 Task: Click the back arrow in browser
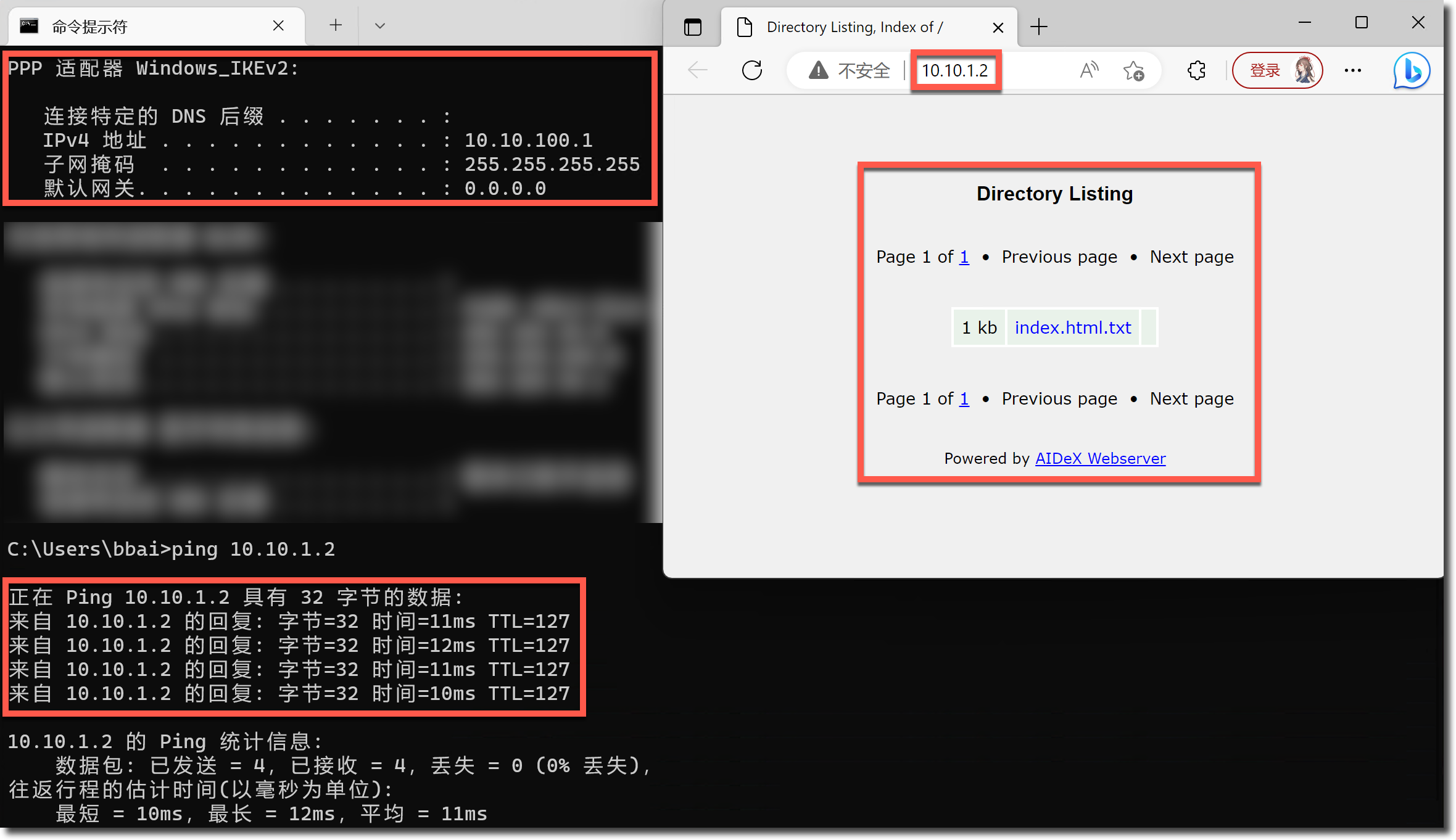click(698, 70)
